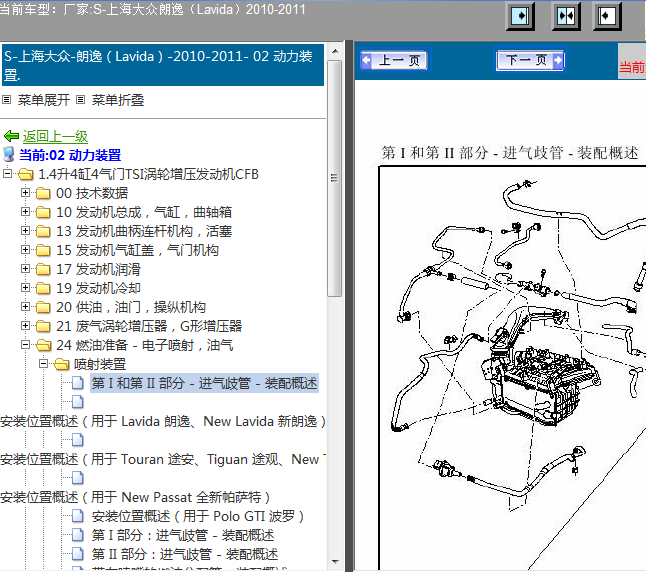
Task: Click page icon of 第 I 部分：进气歧管
Action: click(x=78, y=534)
